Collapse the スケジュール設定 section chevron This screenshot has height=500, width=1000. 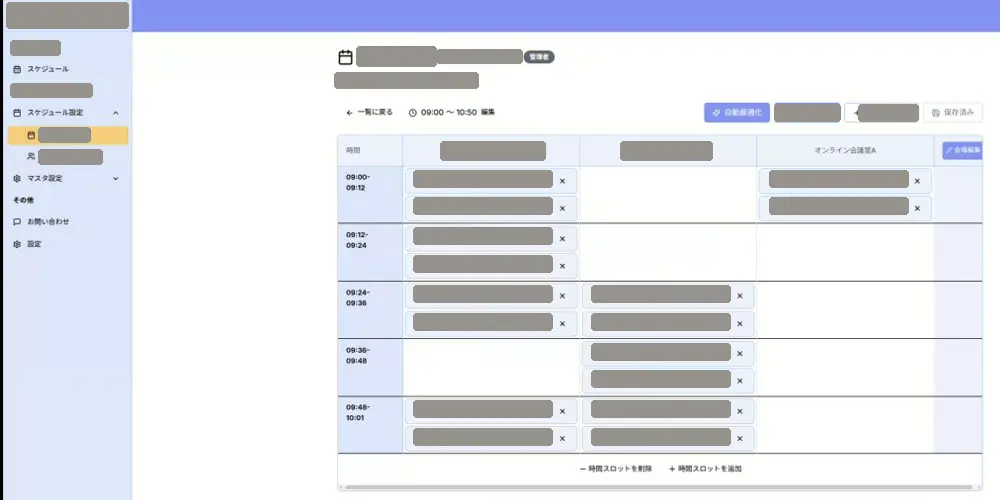pyautogui.click(x=115, y=113)
